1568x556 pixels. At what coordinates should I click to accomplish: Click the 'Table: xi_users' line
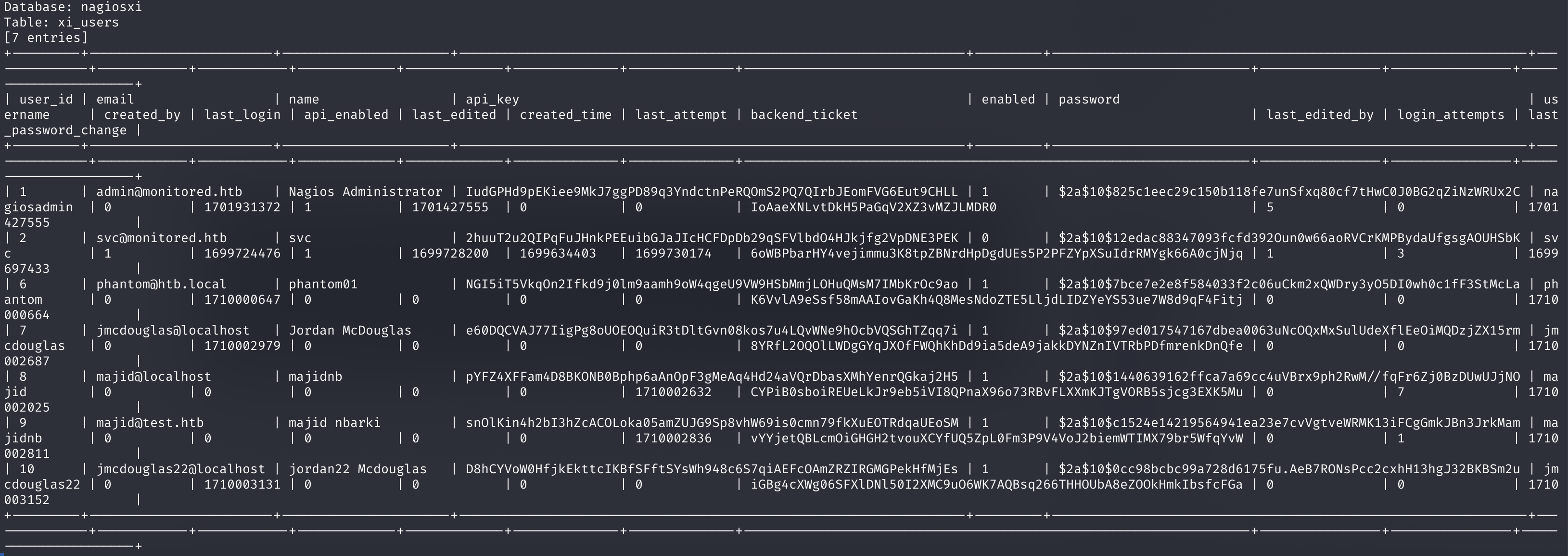tap(62, 23)
